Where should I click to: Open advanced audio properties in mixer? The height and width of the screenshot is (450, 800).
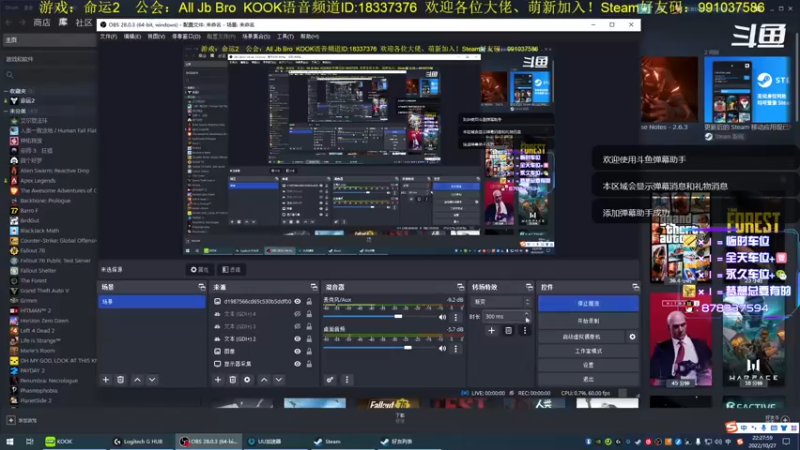(x=330, y=380)
